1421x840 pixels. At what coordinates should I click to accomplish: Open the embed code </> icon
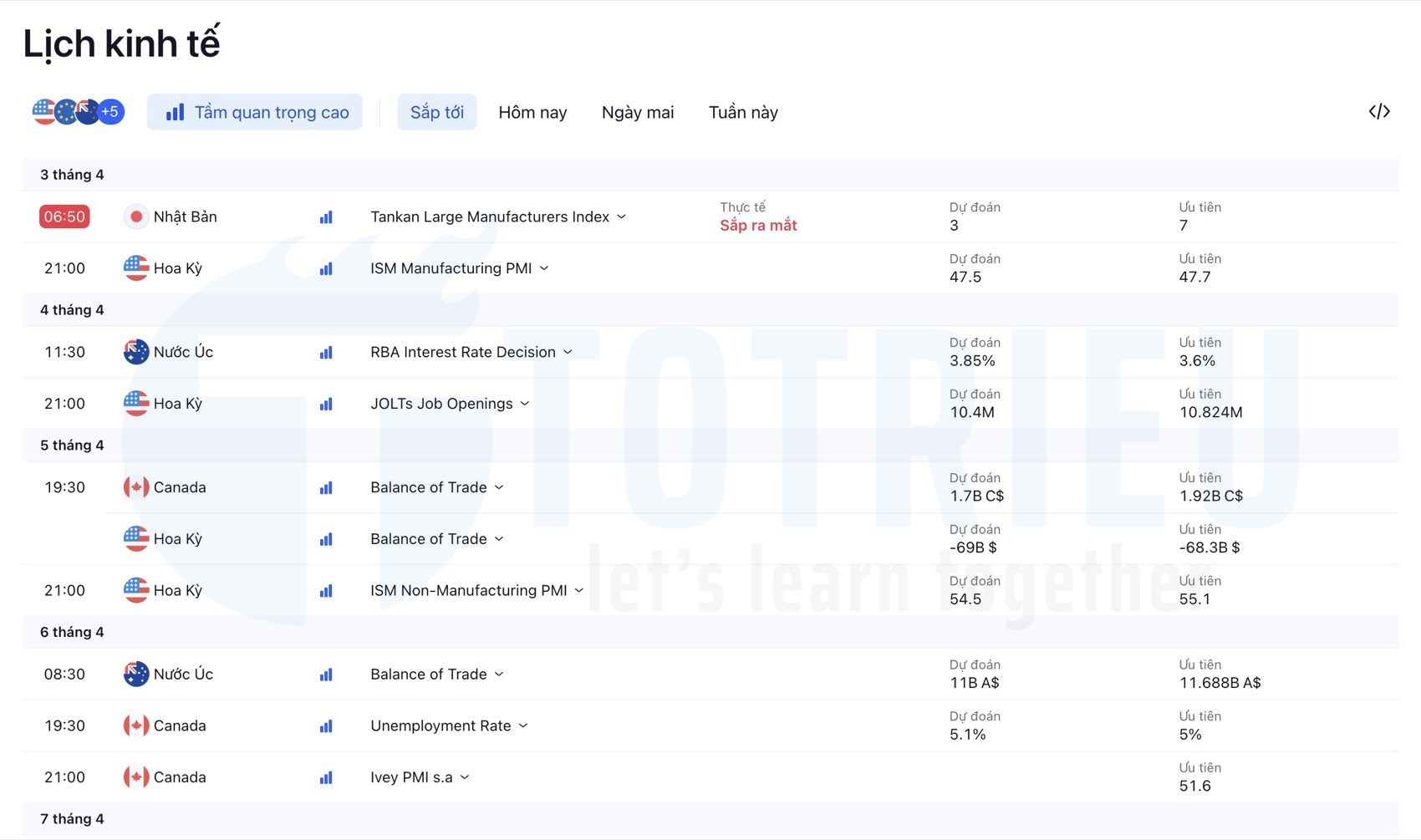point(1379,111)
